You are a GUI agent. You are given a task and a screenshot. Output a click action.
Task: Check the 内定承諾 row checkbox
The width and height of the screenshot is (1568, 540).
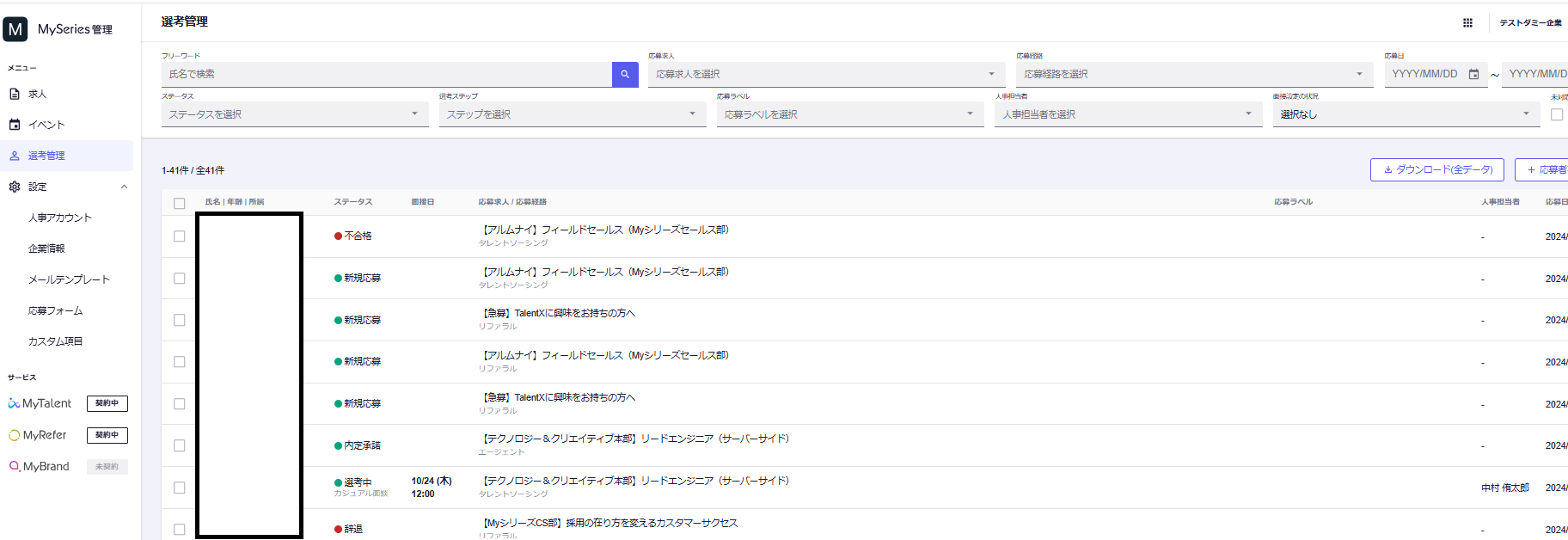[x=180, y=445]
